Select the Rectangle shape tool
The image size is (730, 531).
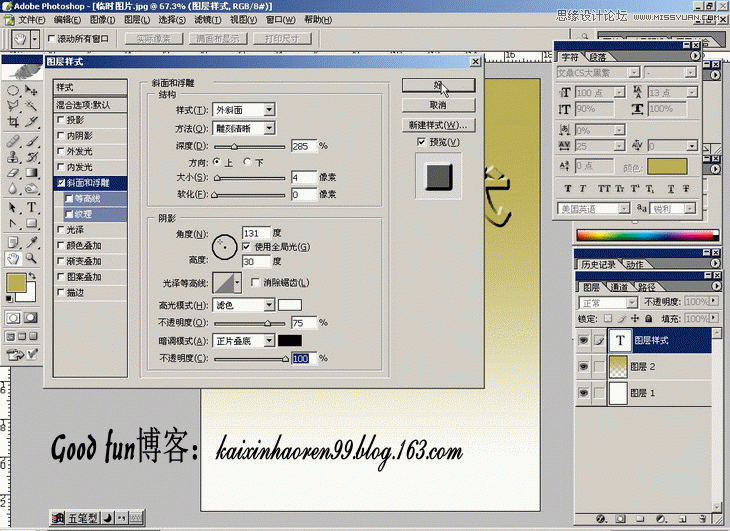coord(31,223)
